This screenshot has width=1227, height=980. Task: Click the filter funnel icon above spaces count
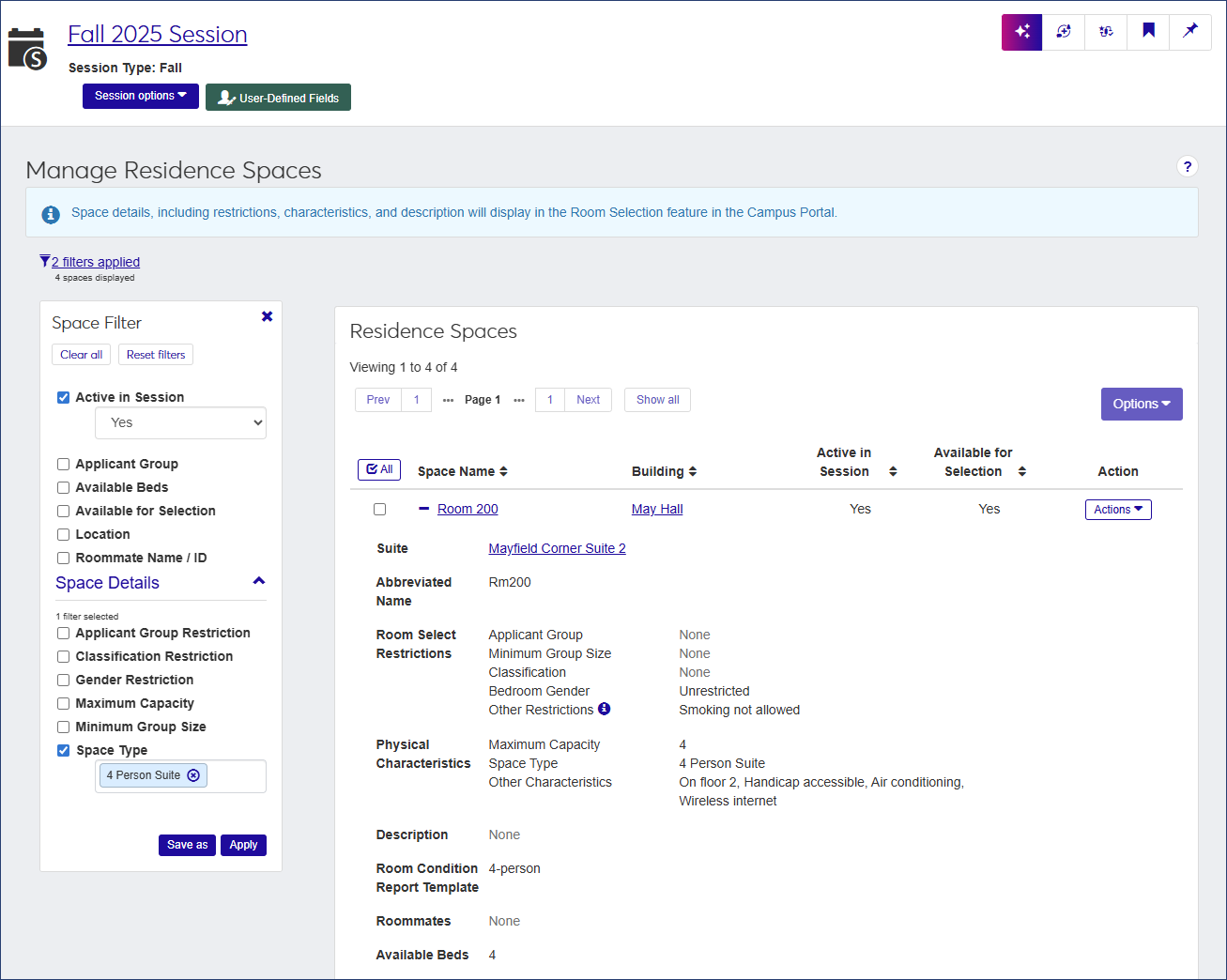coord(43,260)
